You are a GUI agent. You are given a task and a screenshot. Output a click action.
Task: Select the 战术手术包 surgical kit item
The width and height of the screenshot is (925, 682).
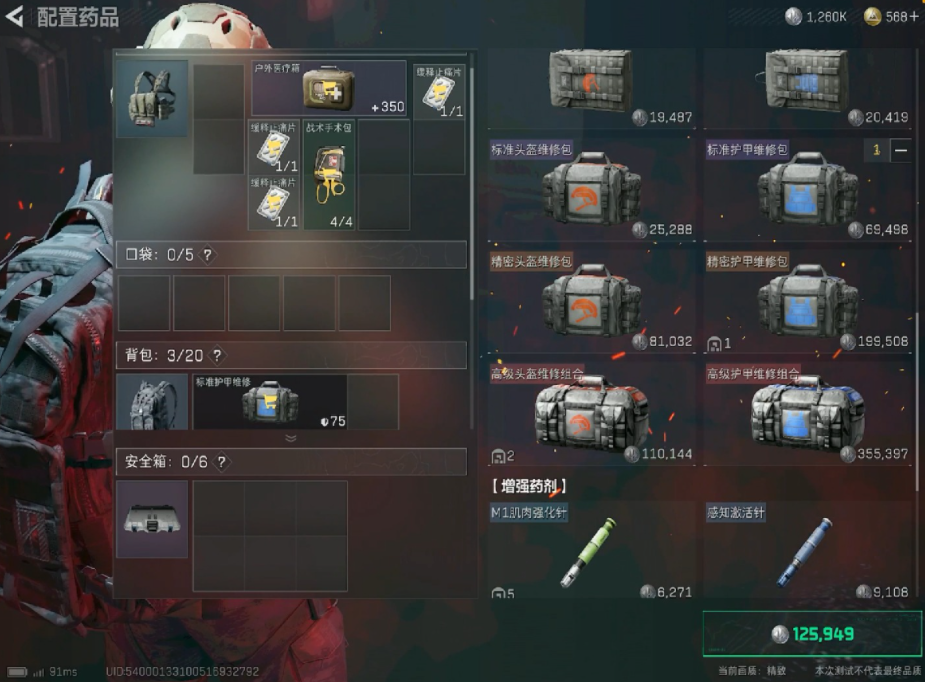[x=329, y=175]
